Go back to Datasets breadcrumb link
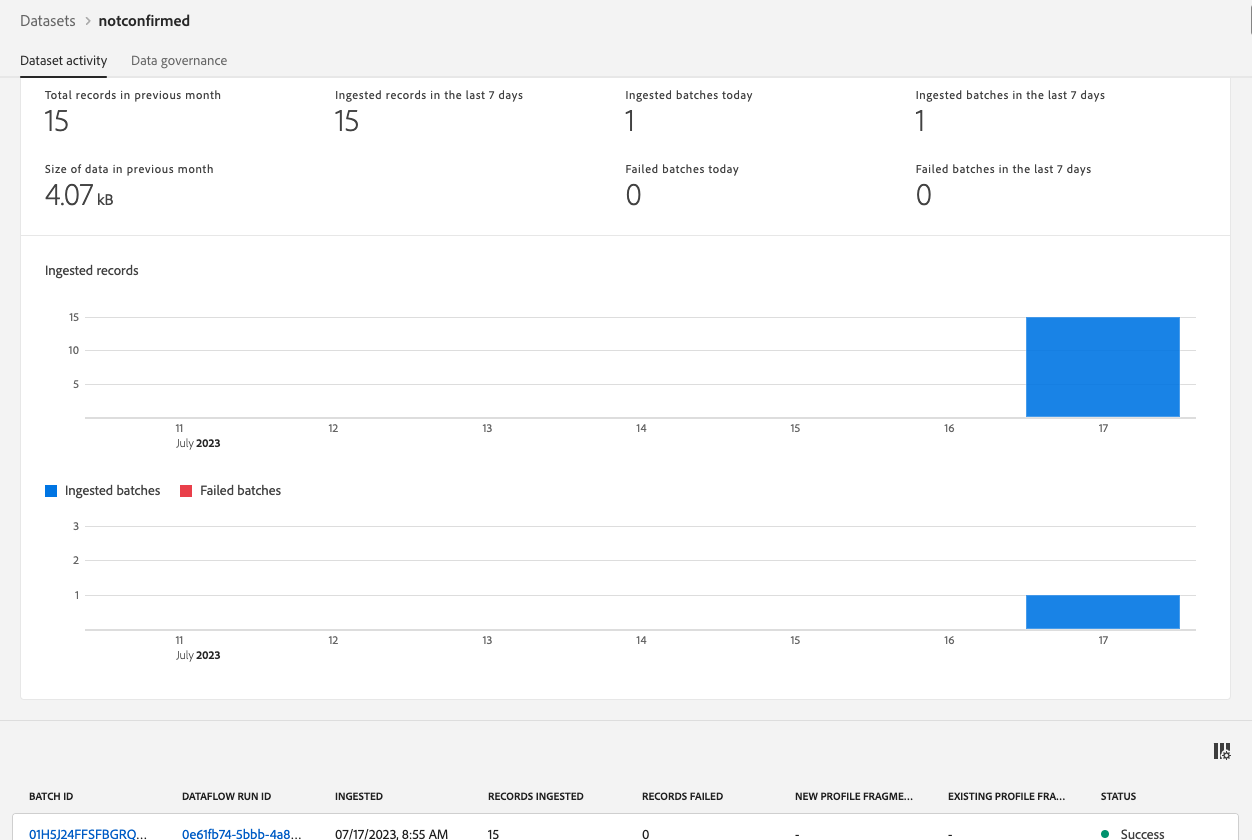Image resolution: width=1252 pixels, height=840 pixels. click(x=47, y=21)
